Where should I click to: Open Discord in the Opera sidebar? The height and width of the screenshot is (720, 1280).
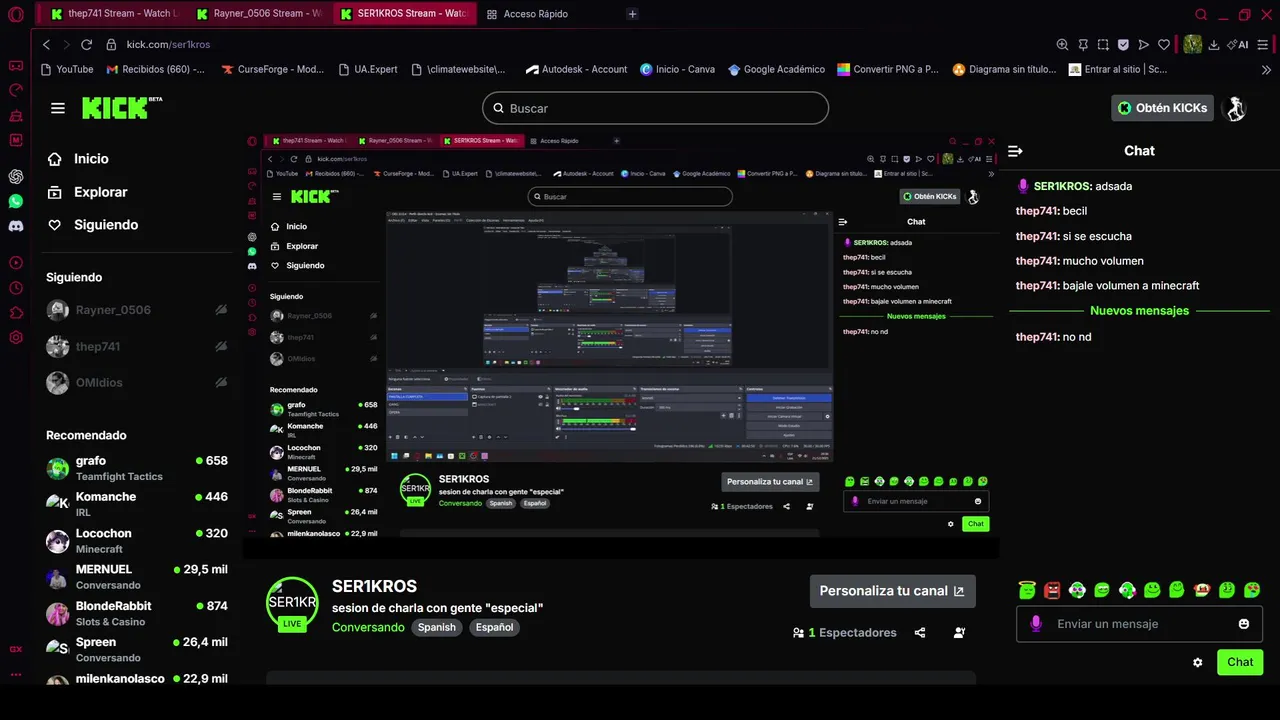tap(16, 227)
